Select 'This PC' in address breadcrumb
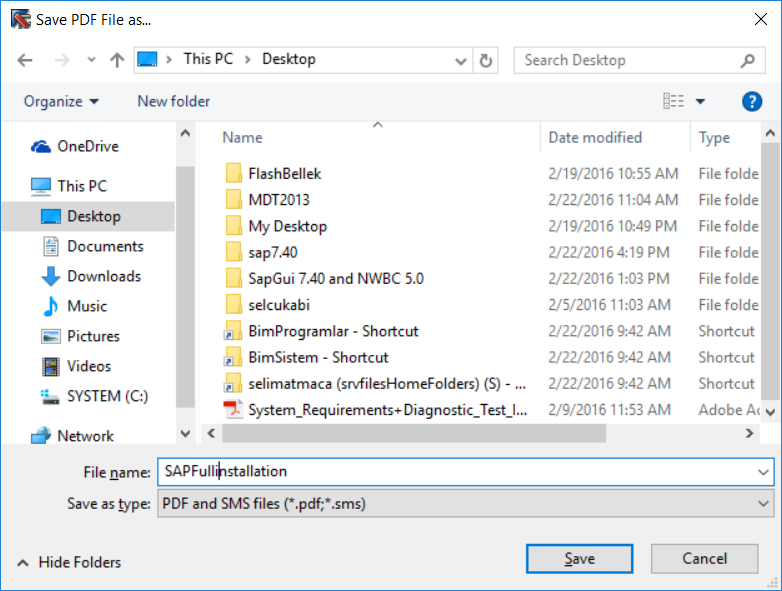Viewport: 782px width, 591px height. [208, 59]
